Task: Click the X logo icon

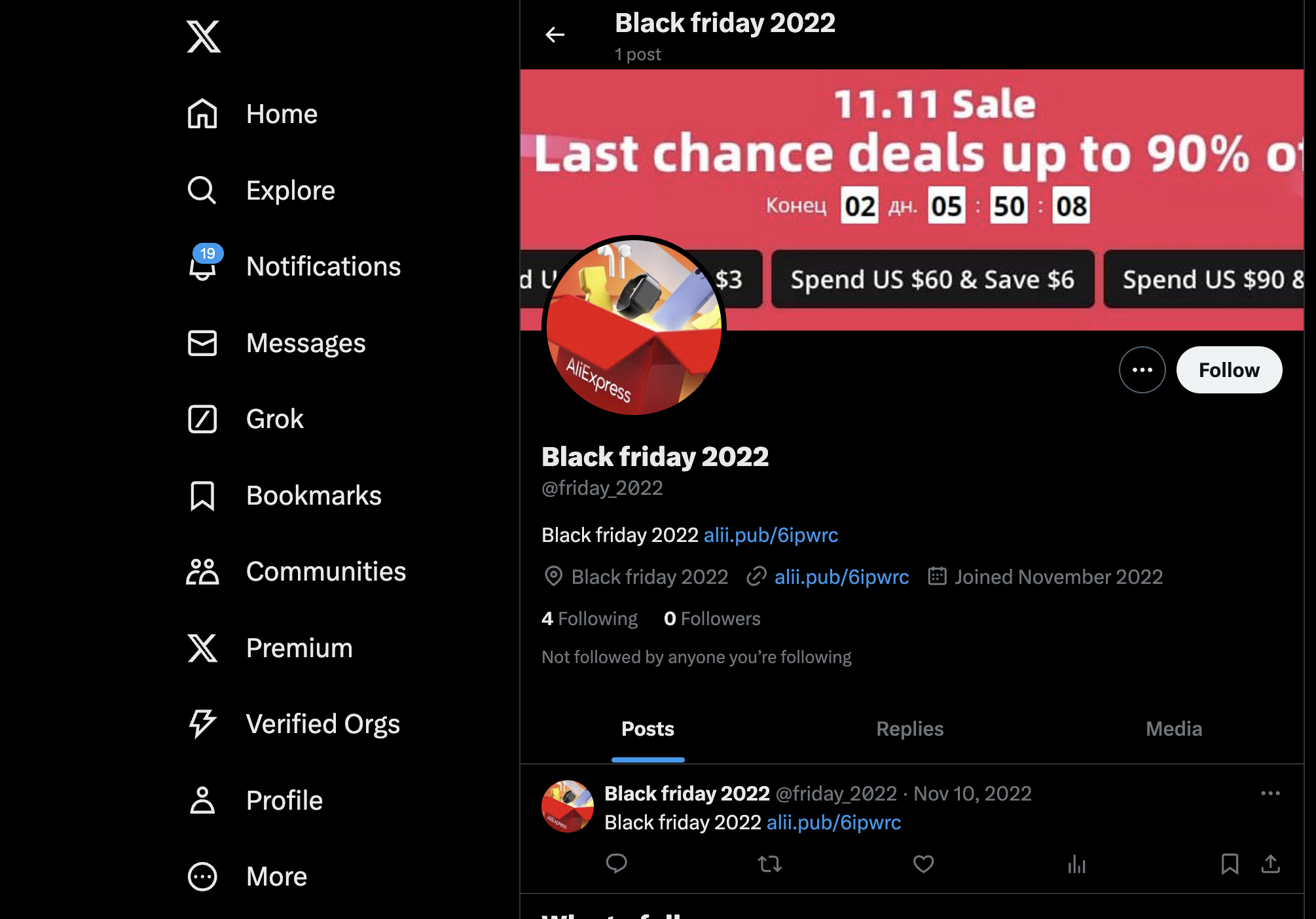Action: pos(203,37)
